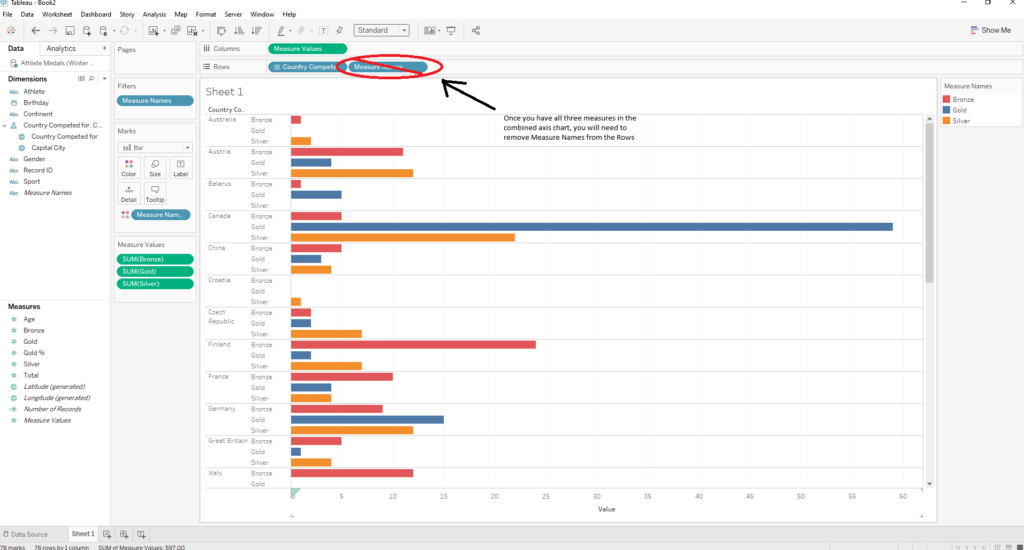Open the Analysis menu
Screen dimensions: 1024x550
[x=154, y=15]
